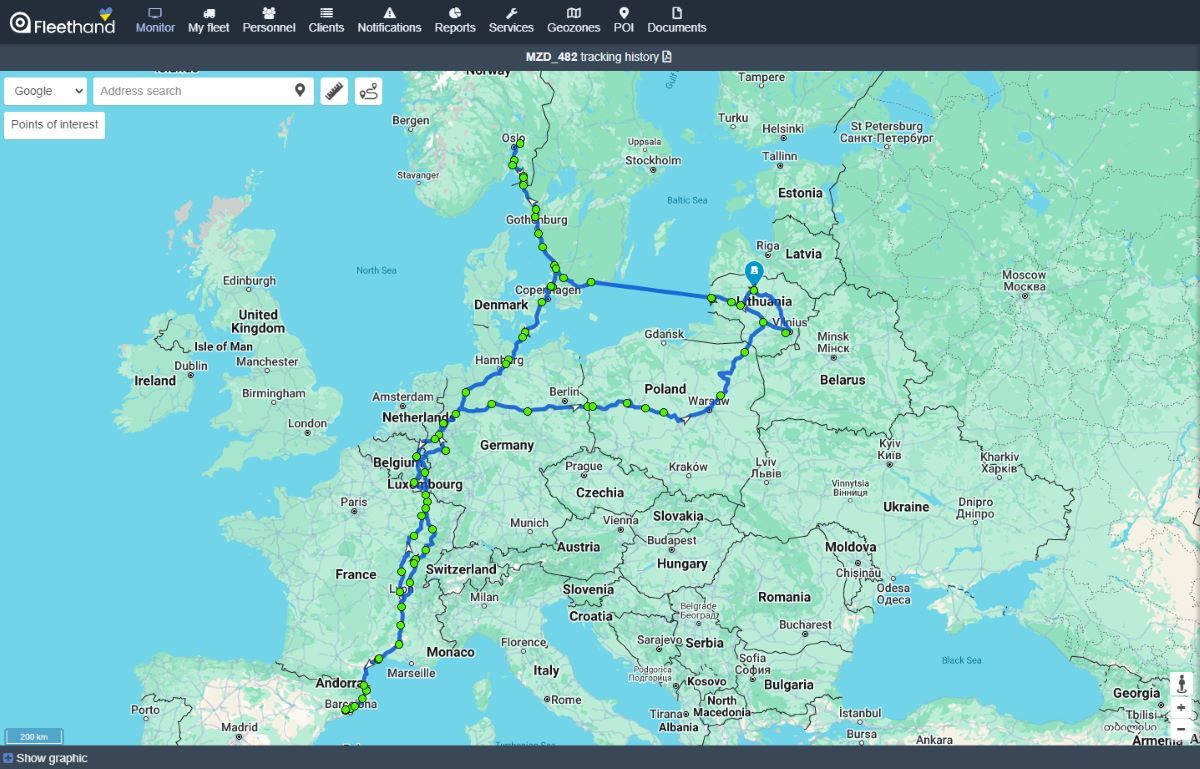Select Street View pegman control

point(1181,684)
